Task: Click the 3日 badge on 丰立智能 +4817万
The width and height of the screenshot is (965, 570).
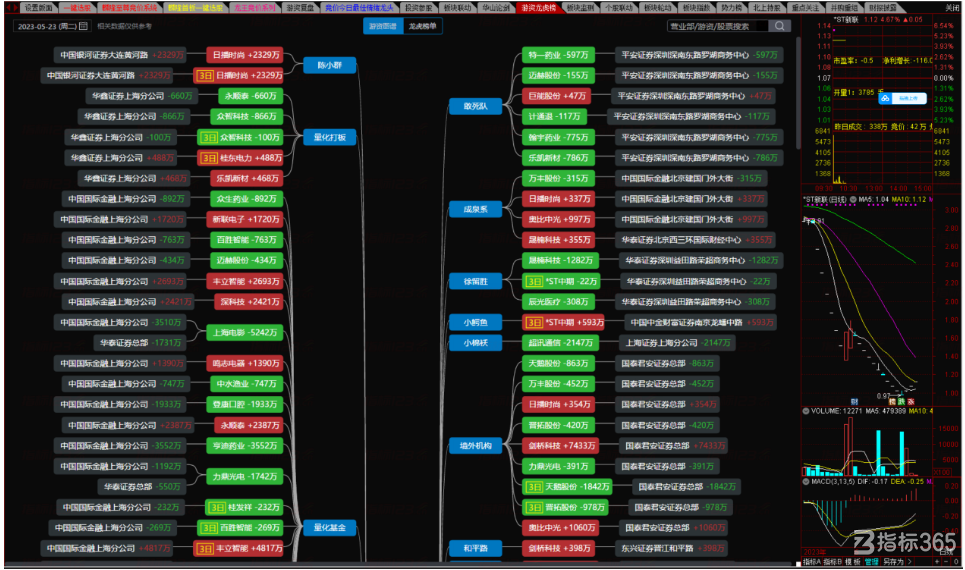Action: 204,548
